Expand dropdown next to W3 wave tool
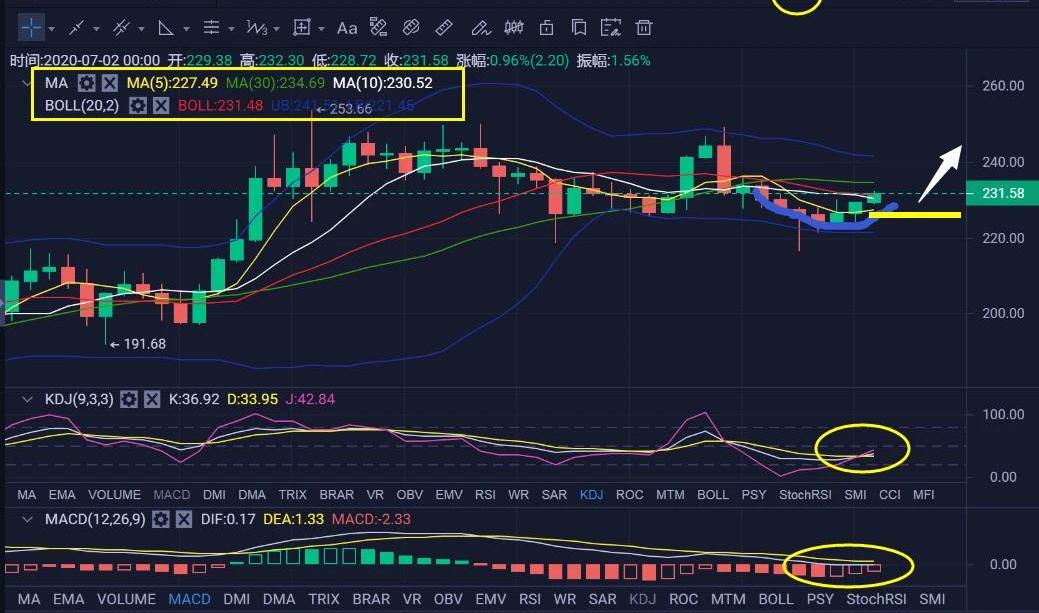This screenshot has width=1039, height=613. 277,28
